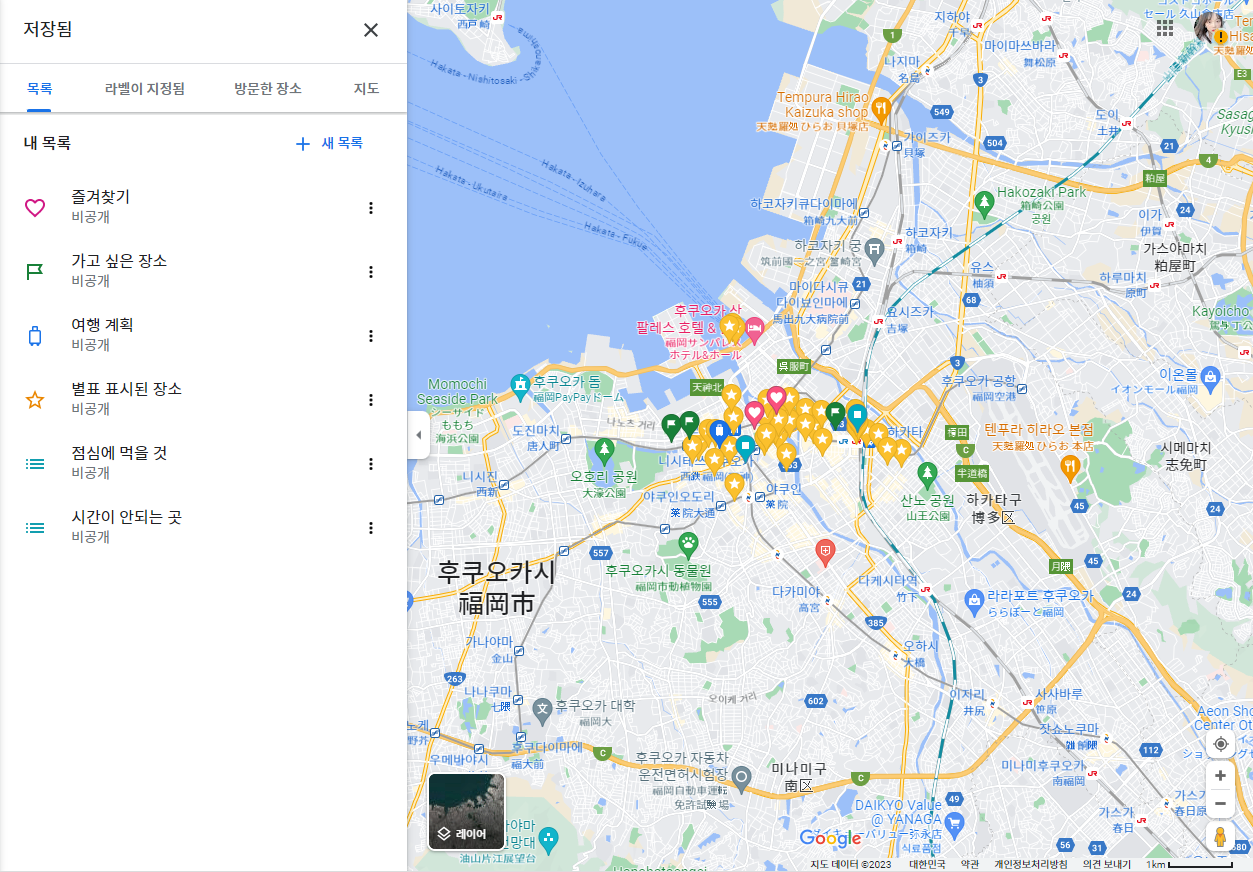Screen dimensions: 1253x872
Task: Zoom out on the map
Action: click(x=1220, y=803)
